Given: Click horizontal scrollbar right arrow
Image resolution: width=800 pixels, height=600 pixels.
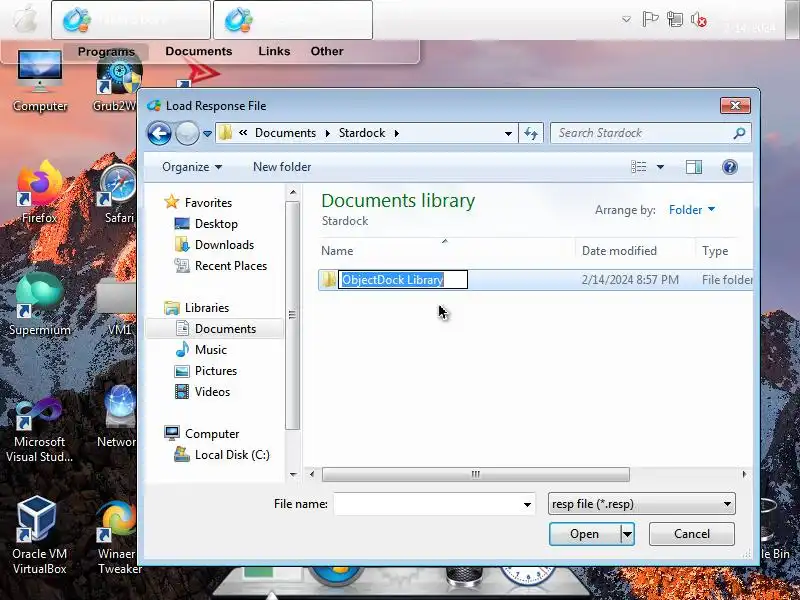Looking at the screenshot, I should pos(744,474).
